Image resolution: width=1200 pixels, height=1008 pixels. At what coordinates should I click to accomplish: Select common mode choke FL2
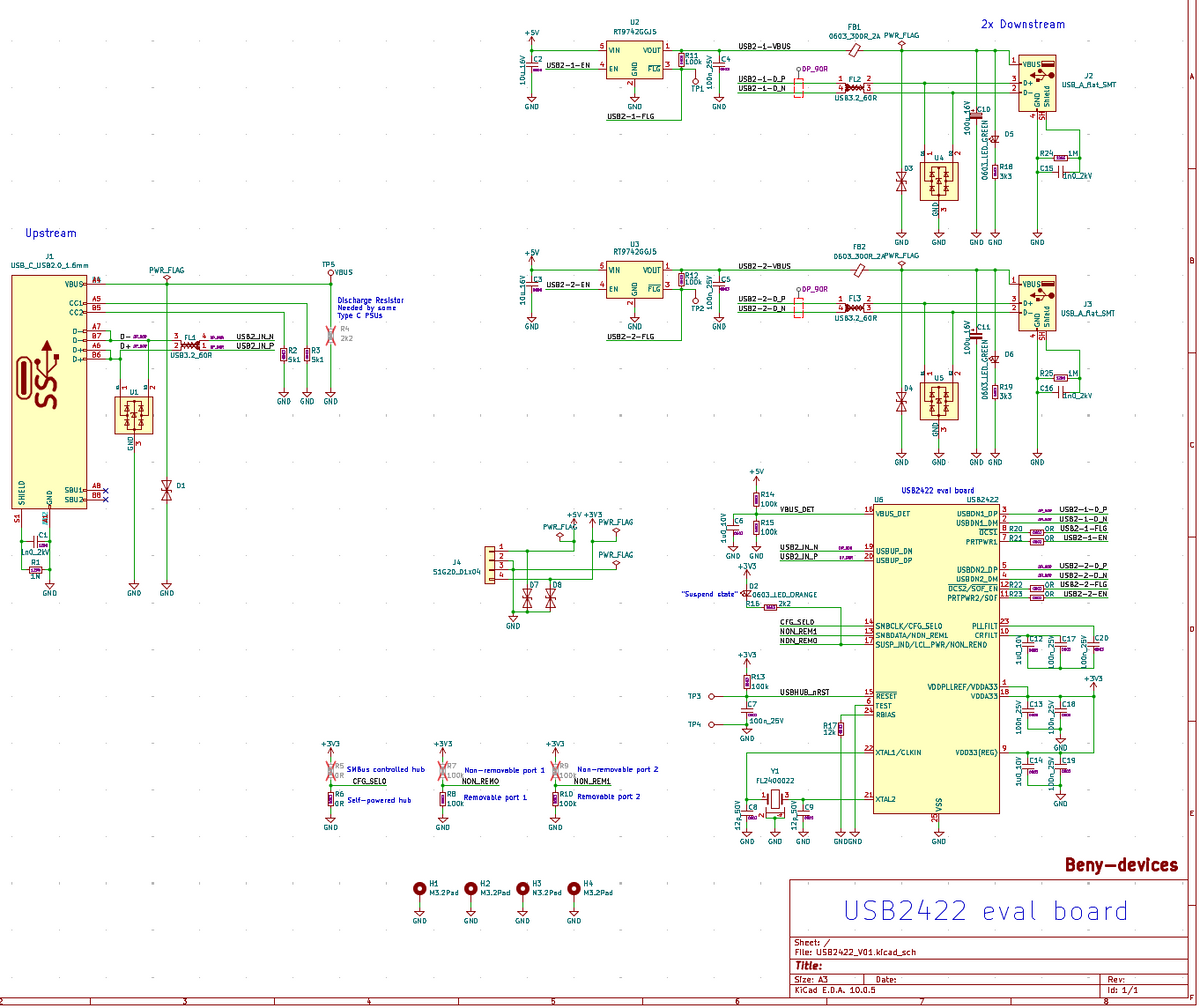(x=854, y=87)
